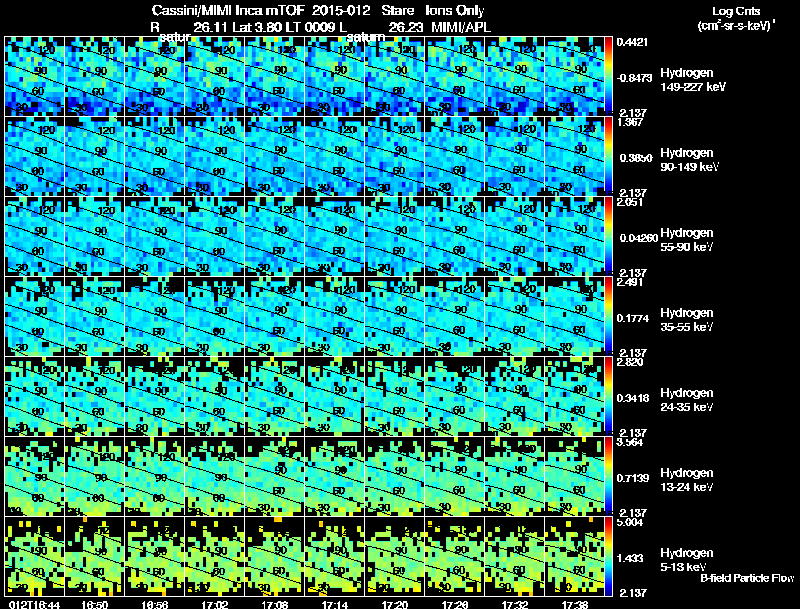Select the 24-35 keV panel at 17:38
This screenshot has height=609, width=800.
(575, 396)
